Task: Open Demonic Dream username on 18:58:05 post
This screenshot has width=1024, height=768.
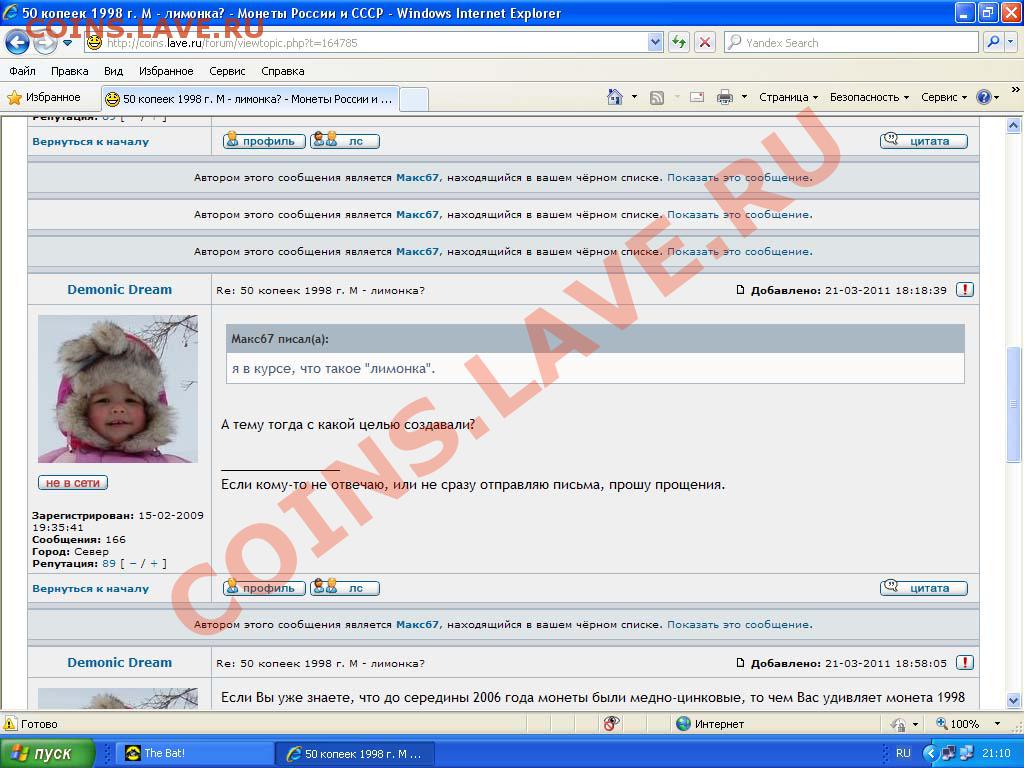Action: click(120, 663)
